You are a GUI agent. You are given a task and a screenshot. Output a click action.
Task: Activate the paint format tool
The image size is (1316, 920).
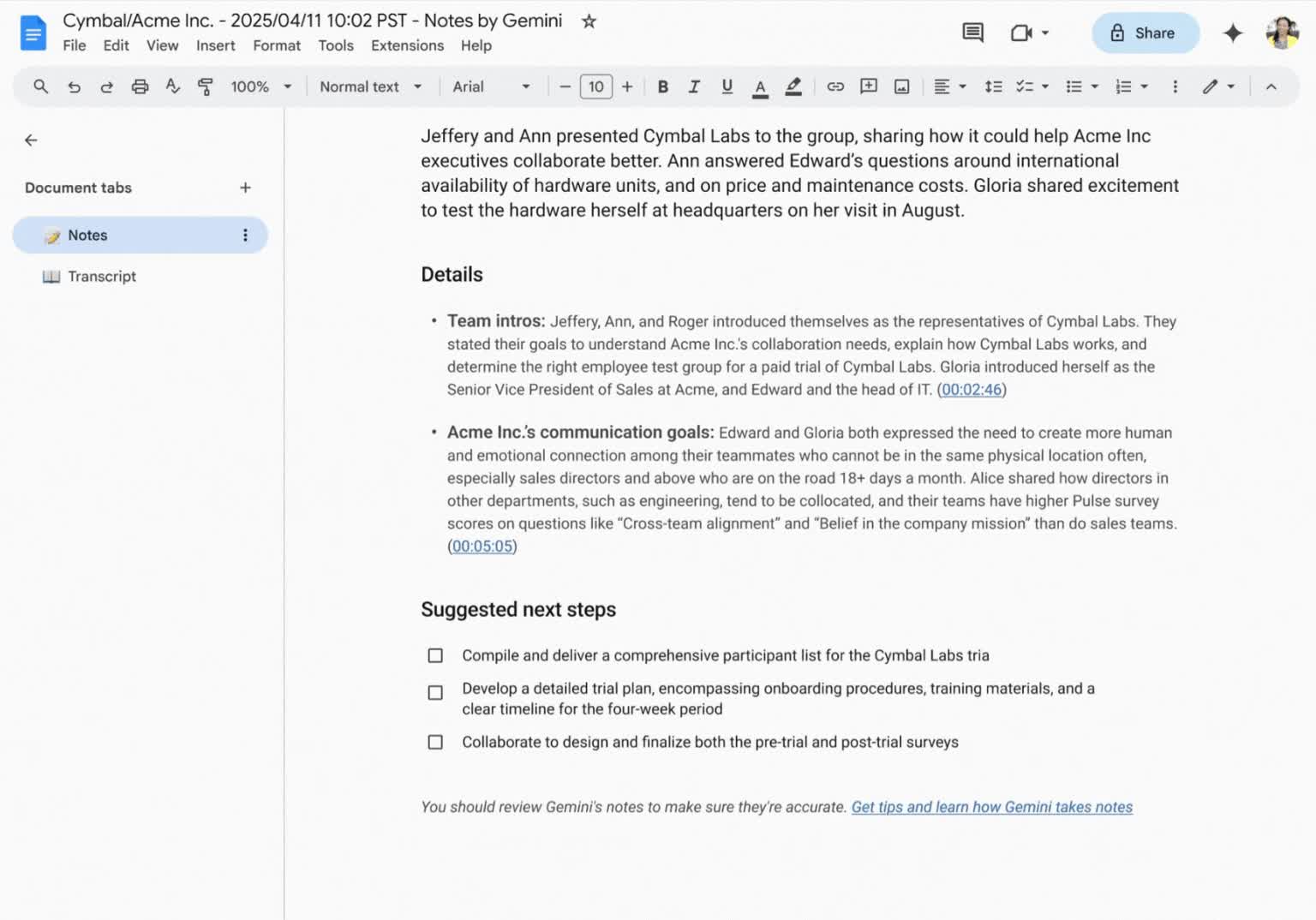pyautogui.click(x=205, y=87)
